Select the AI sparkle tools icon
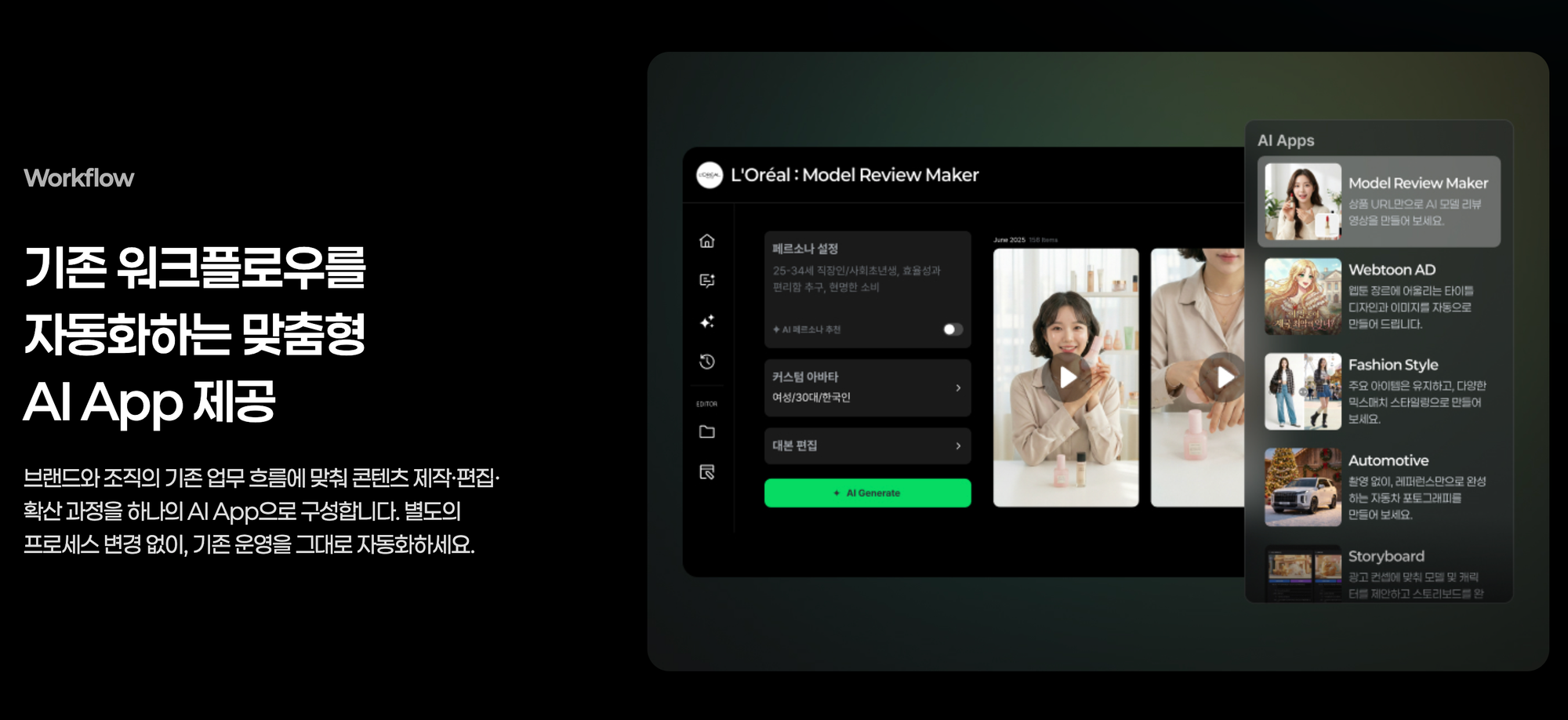The width and height of the screenshot is (1568, 720). [x=706, y=322]
